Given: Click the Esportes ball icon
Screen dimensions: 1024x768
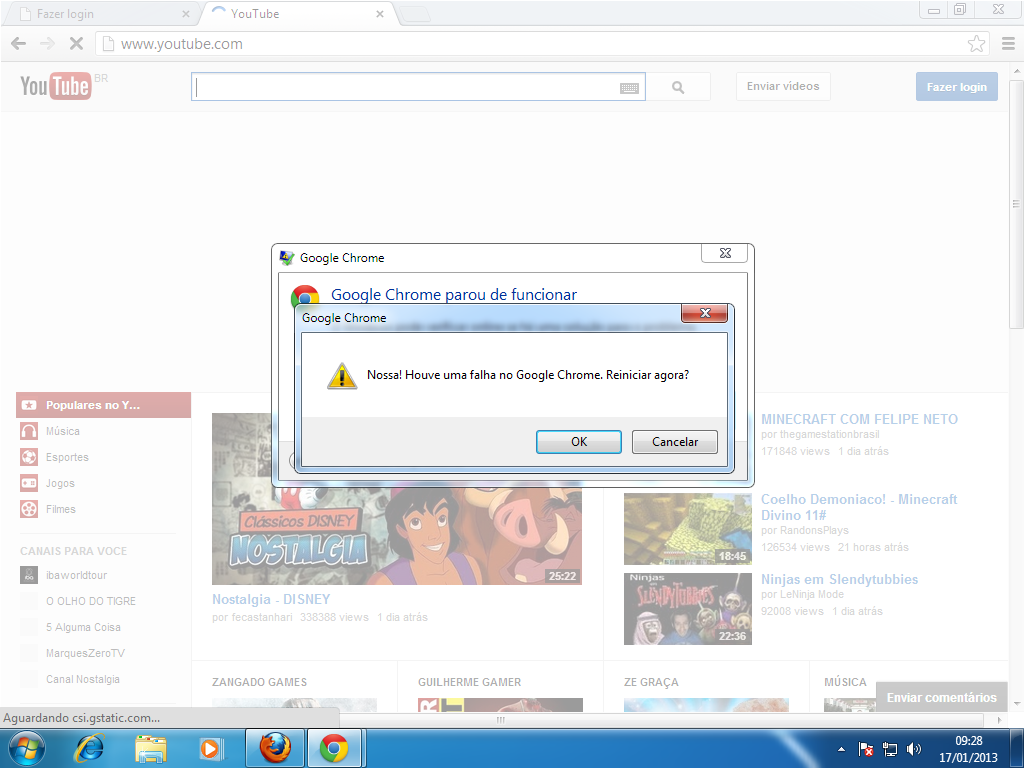Looking at the screenshot, I should [x=29, y=457].
